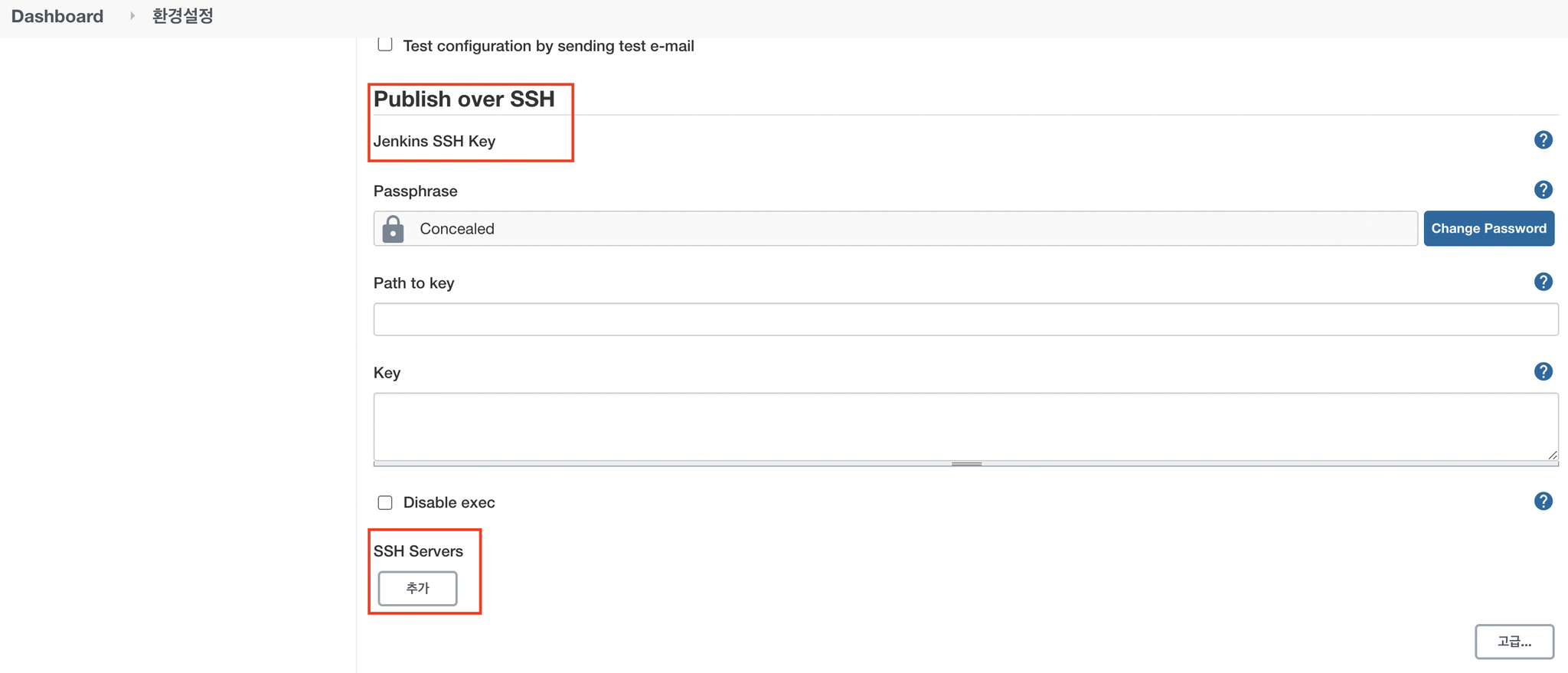
Task: Click the lock icon in Passphrase field
Action: [x=393, y=228]
